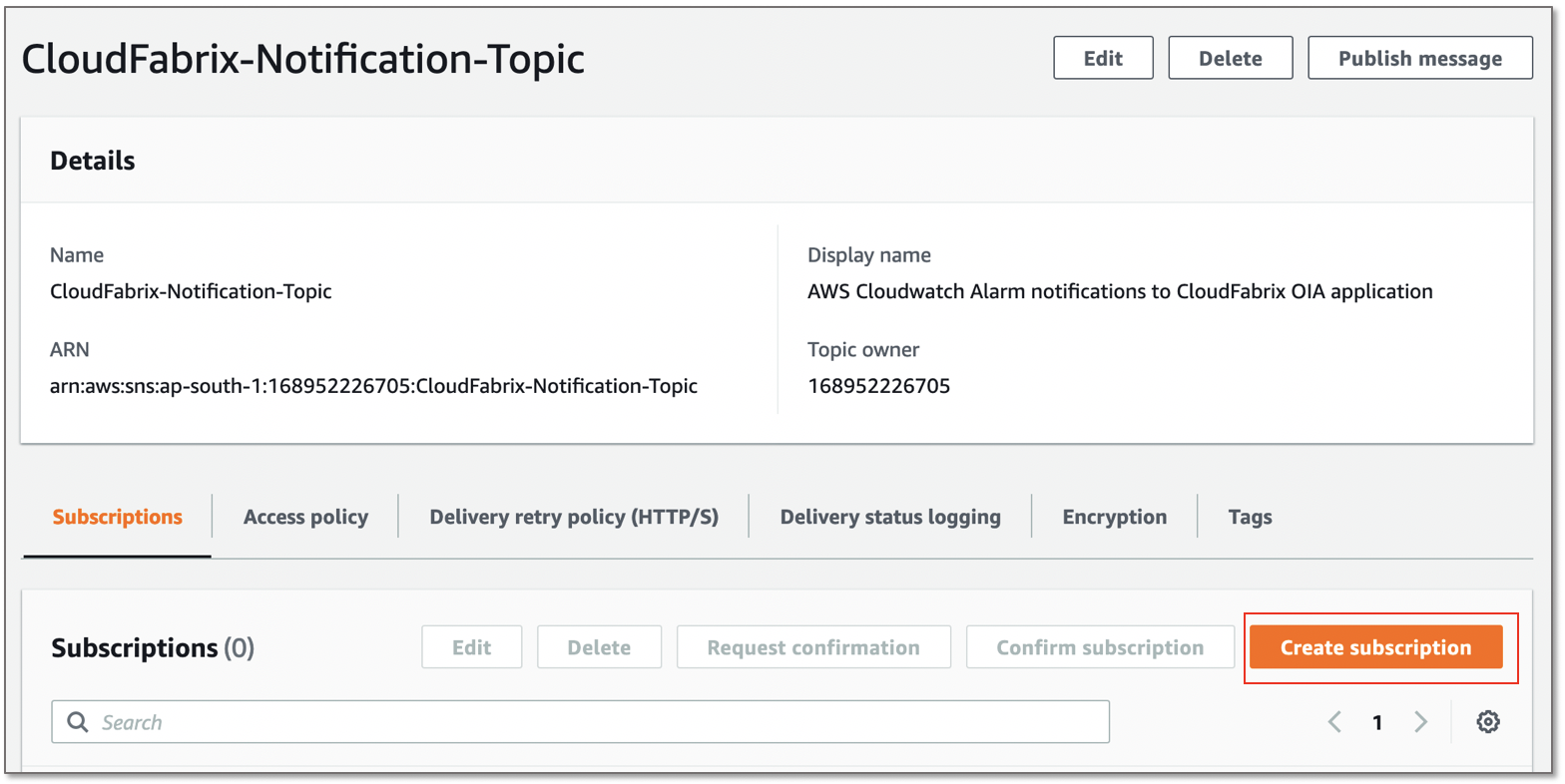Click the Confirm subscription button
Viewport: 1565px width, 784px height.
coord(1100,647)
